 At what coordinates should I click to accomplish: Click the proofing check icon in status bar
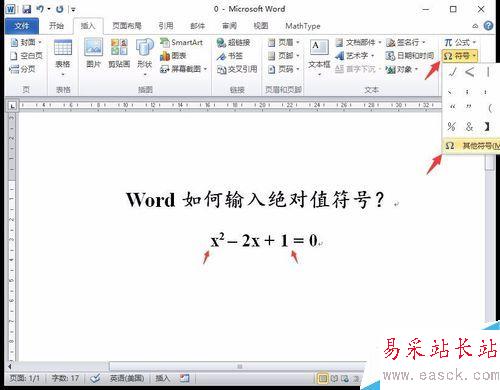click(x=95, y=378)
